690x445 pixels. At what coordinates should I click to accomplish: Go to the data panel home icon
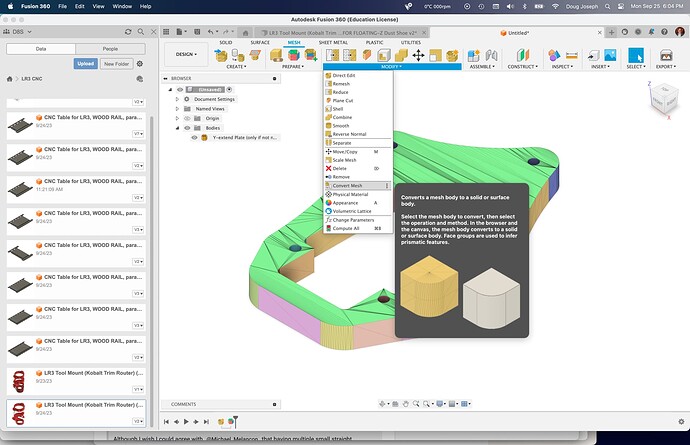[x=9, y=79]
